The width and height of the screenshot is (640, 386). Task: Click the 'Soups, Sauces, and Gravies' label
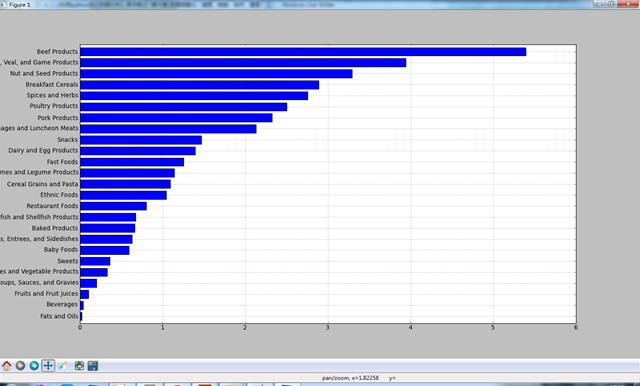coord(39,282)
